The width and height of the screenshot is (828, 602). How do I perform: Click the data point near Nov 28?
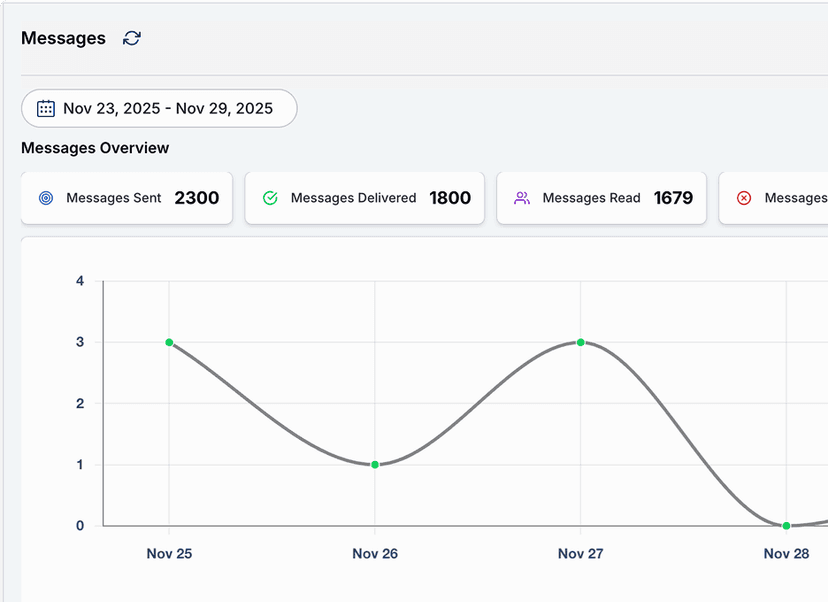[x=786, y=525]
